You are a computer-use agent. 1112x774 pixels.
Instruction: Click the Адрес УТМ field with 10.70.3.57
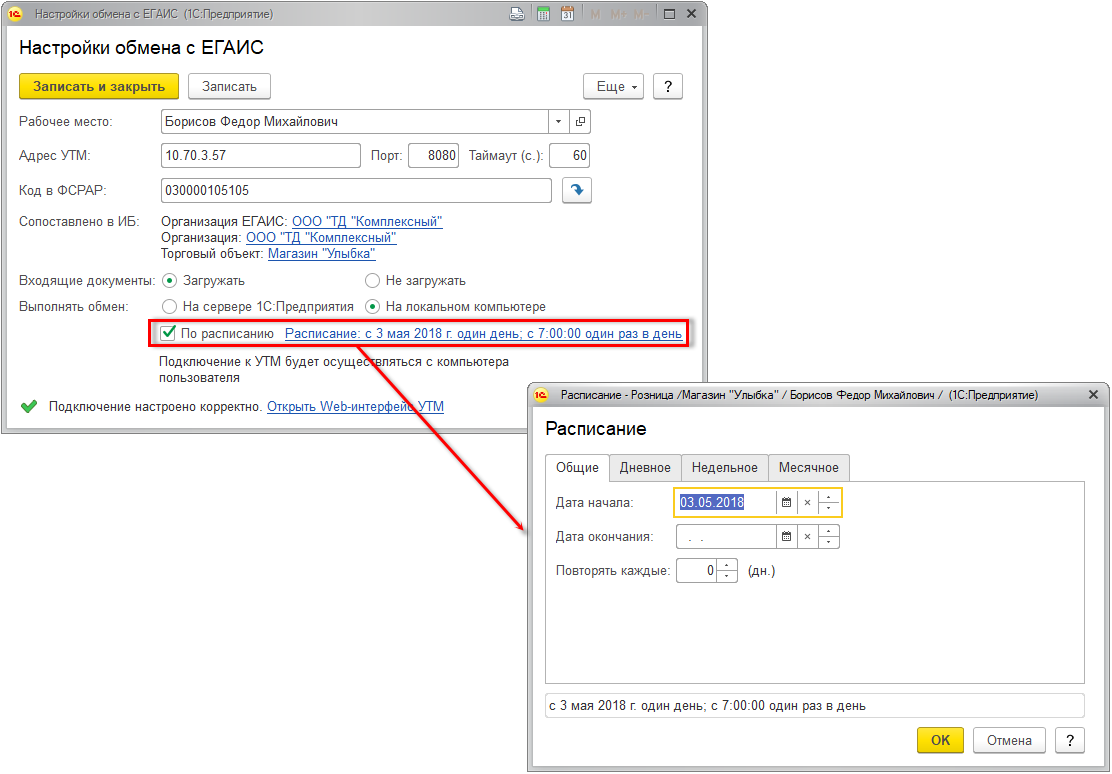tap(261, 155)
